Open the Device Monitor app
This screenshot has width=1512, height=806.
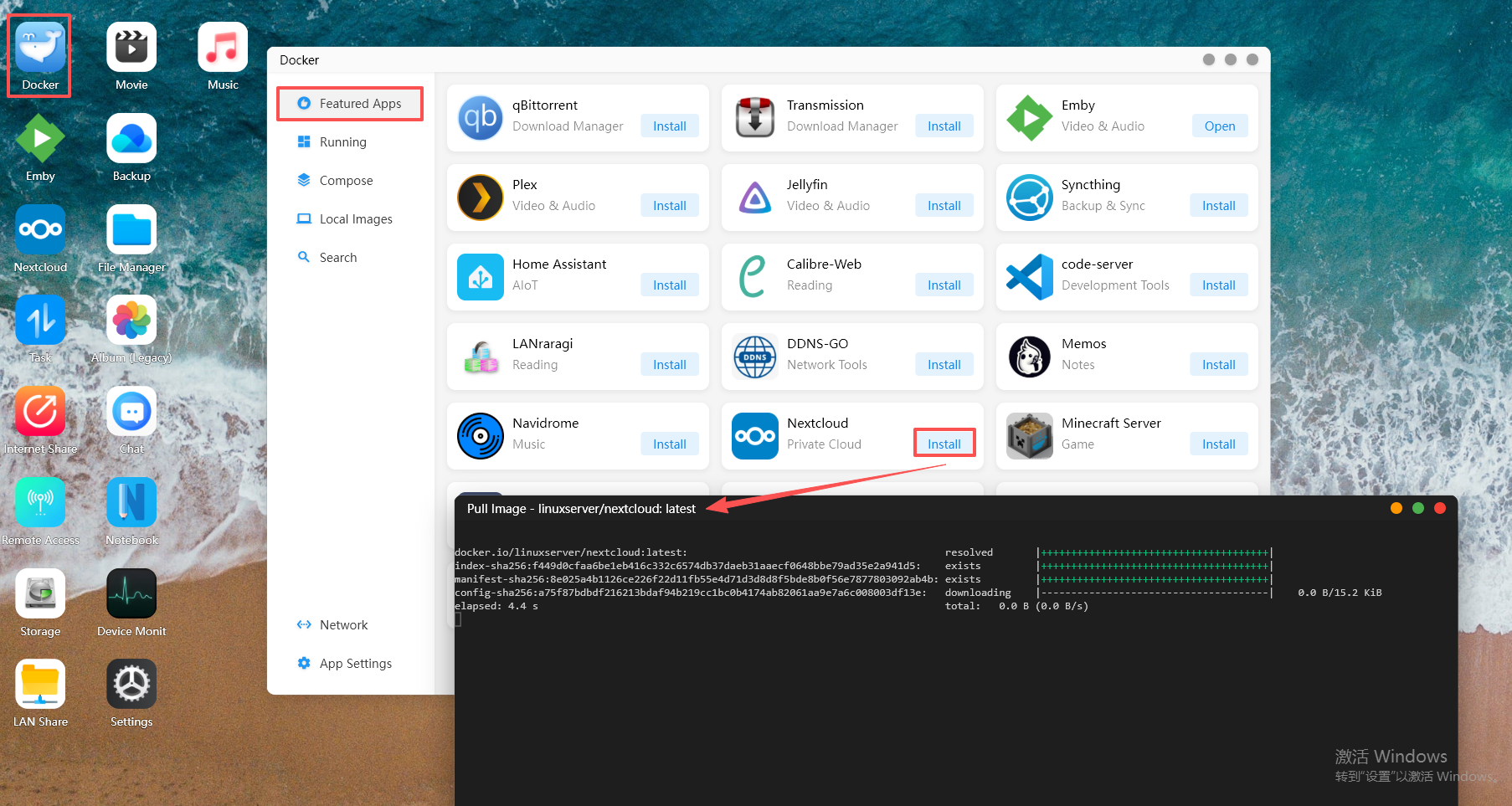tap(131, 593)
